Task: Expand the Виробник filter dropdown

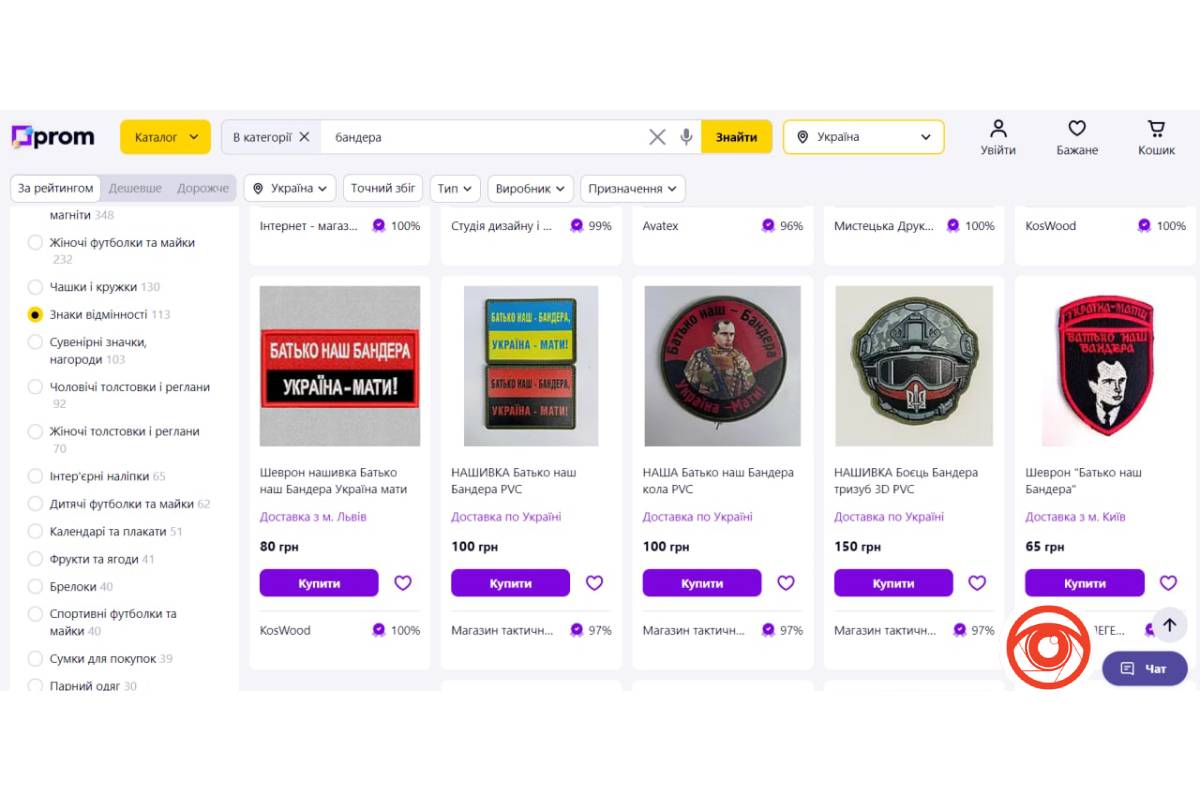Action: [532, 188]
